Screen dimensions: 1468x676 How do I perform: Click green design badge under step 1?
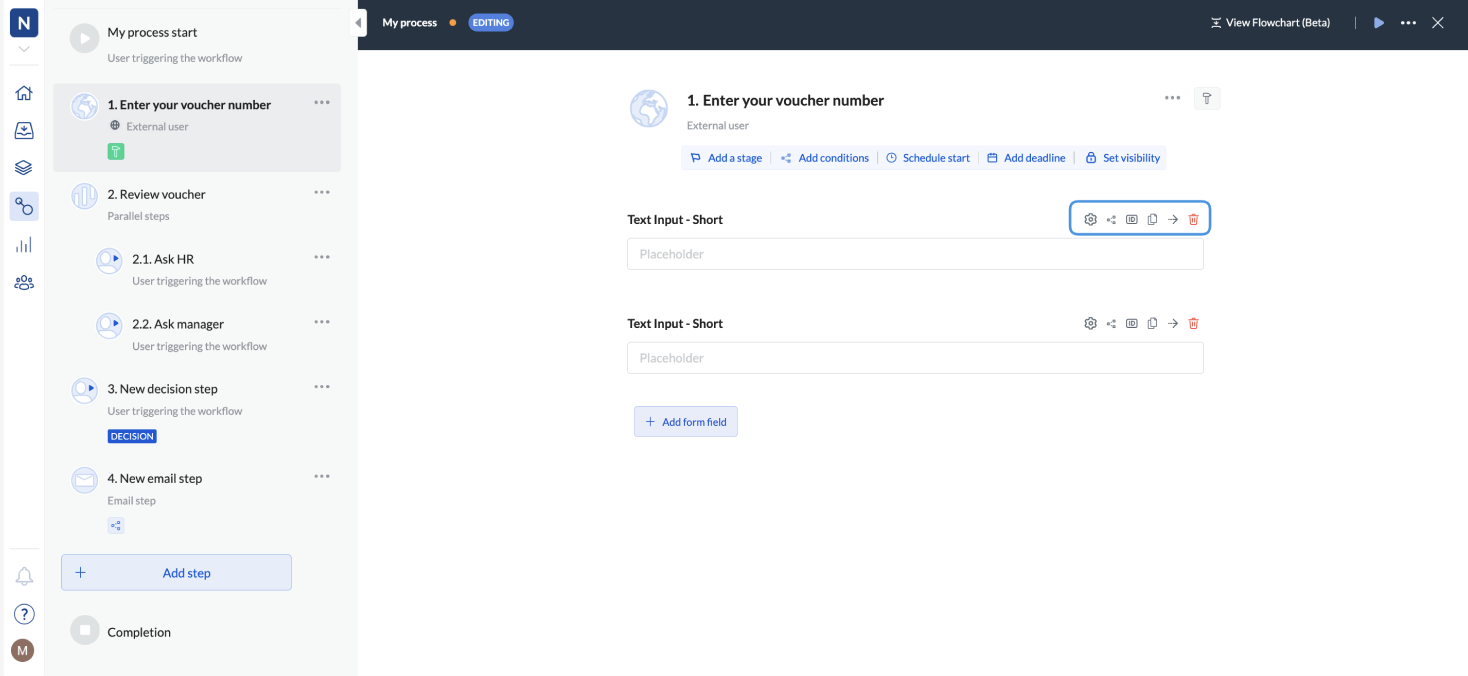[116, 152]
